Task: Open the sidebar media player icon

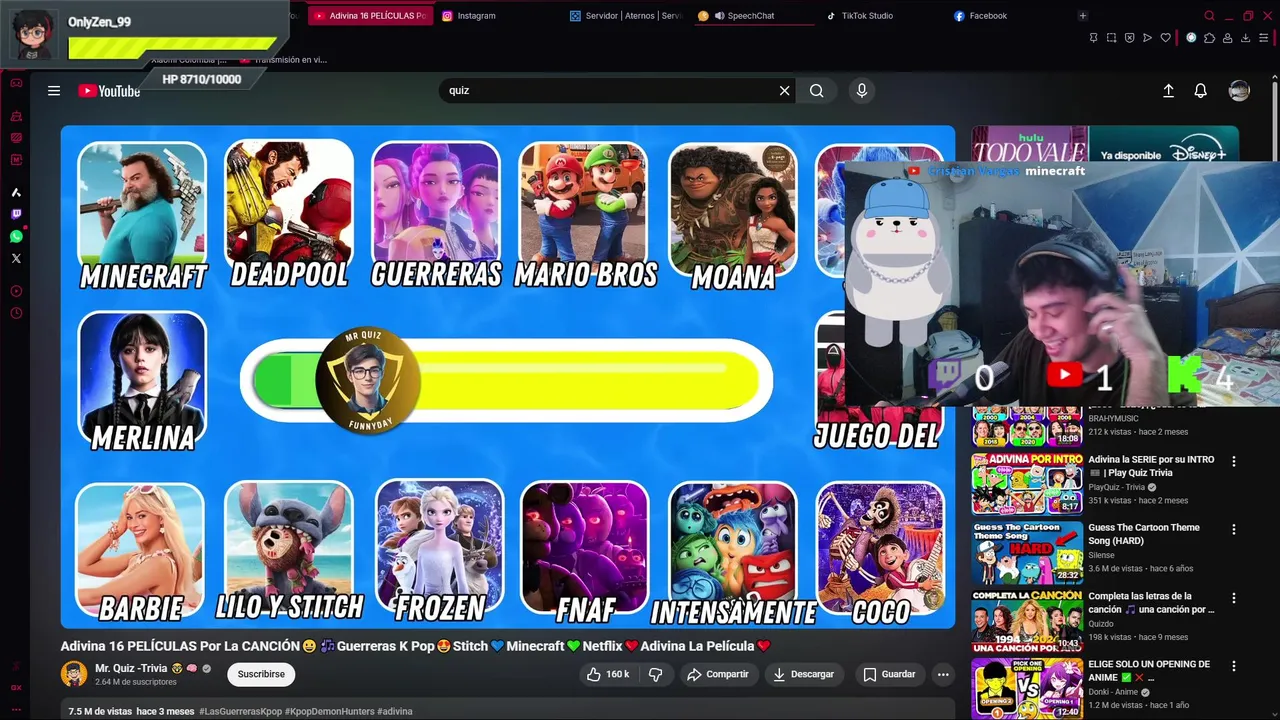Action: pyautogui.click(x=16, y=291)
